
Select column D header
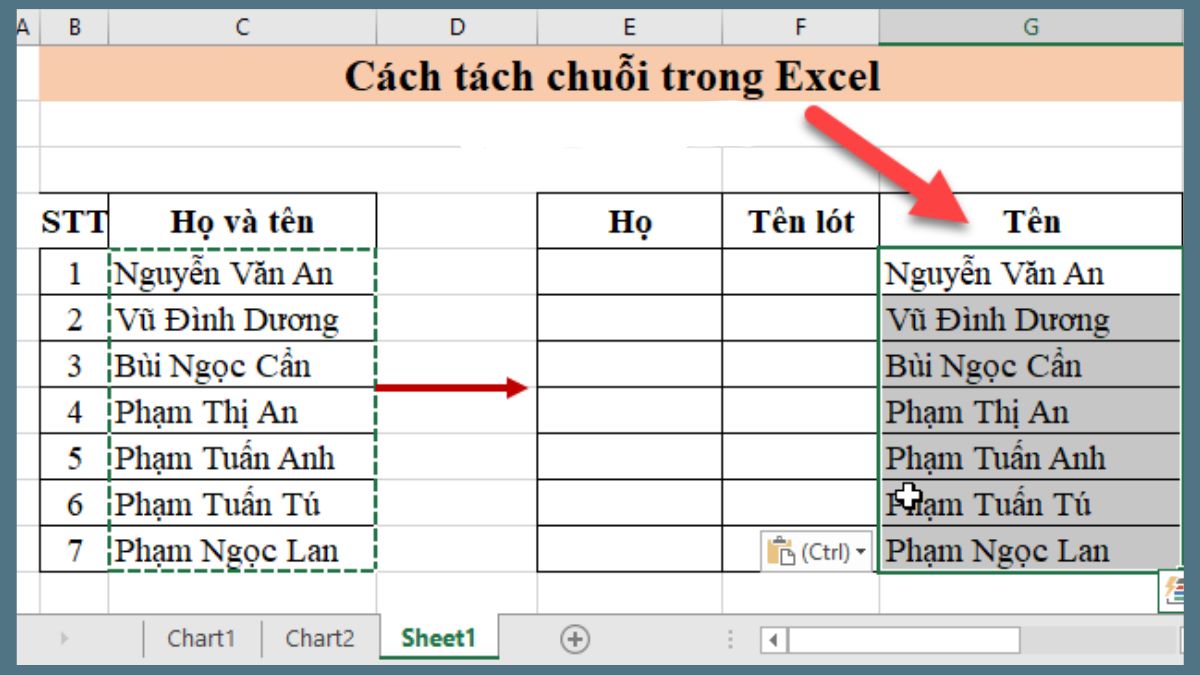point(457,29)
